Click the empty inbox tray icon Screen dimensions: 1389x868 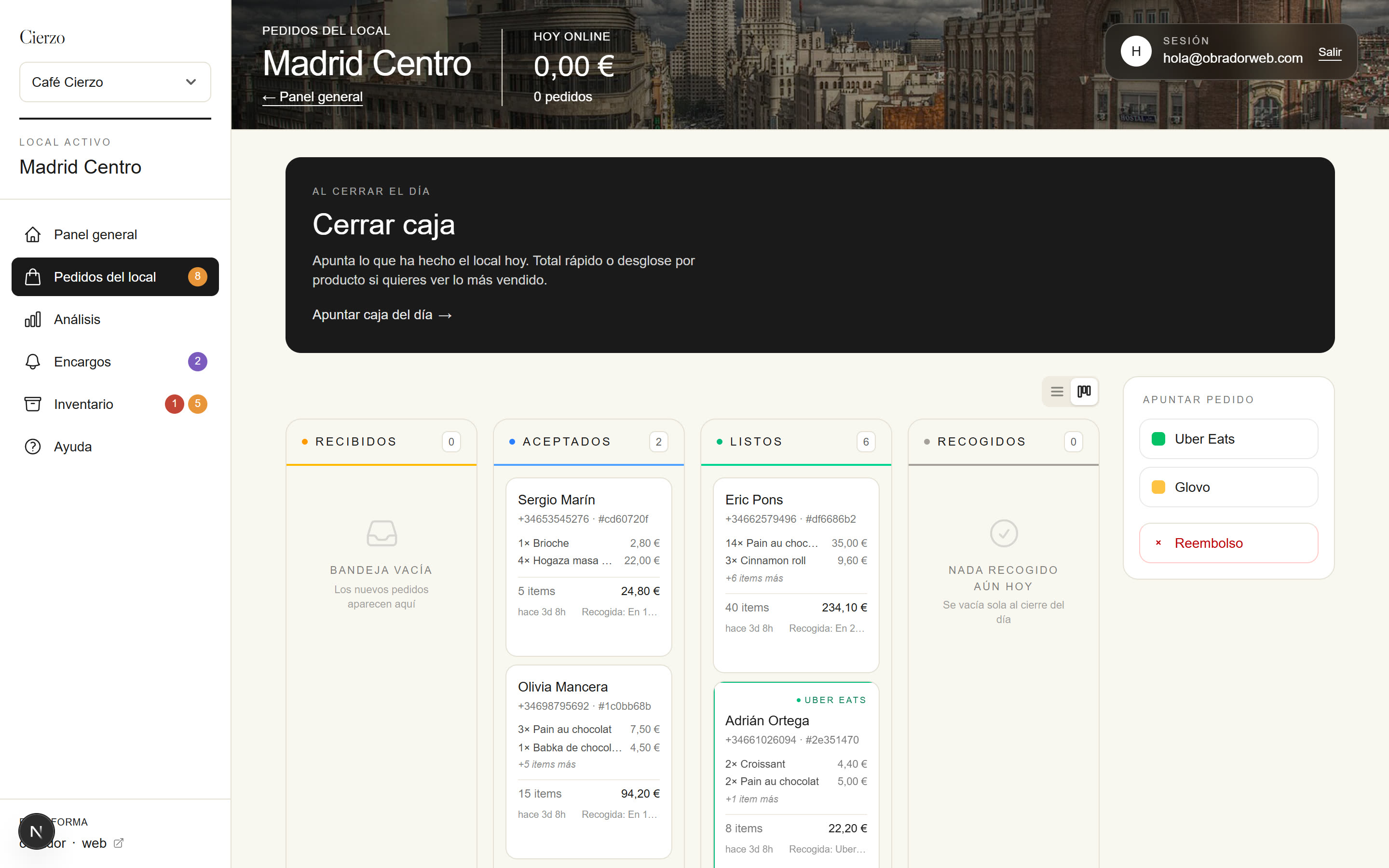pos(381,533)
